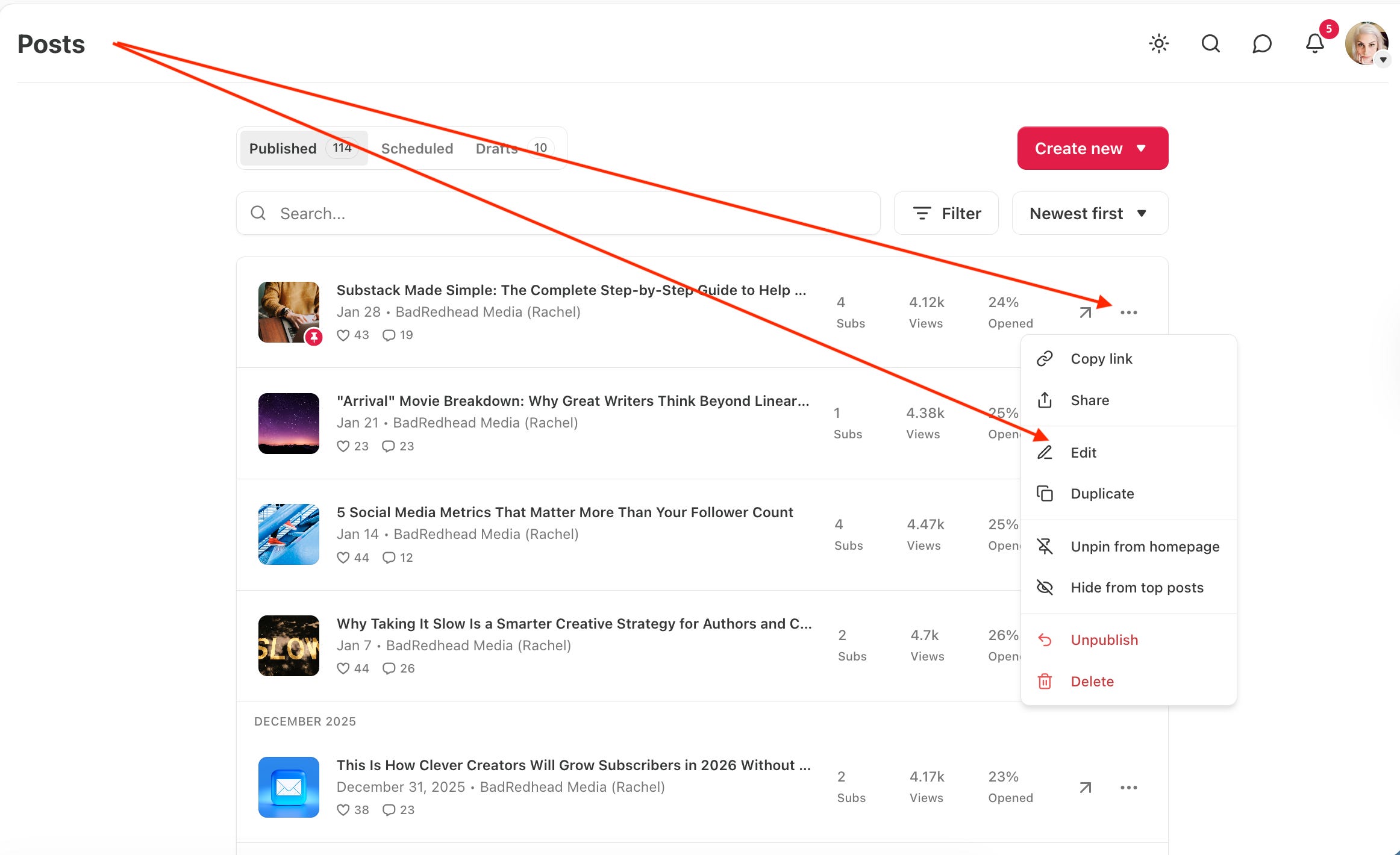This screenshot has height=855, width=1400.
Task: Switch to the Scheduled tab
Action: (417, 149)
